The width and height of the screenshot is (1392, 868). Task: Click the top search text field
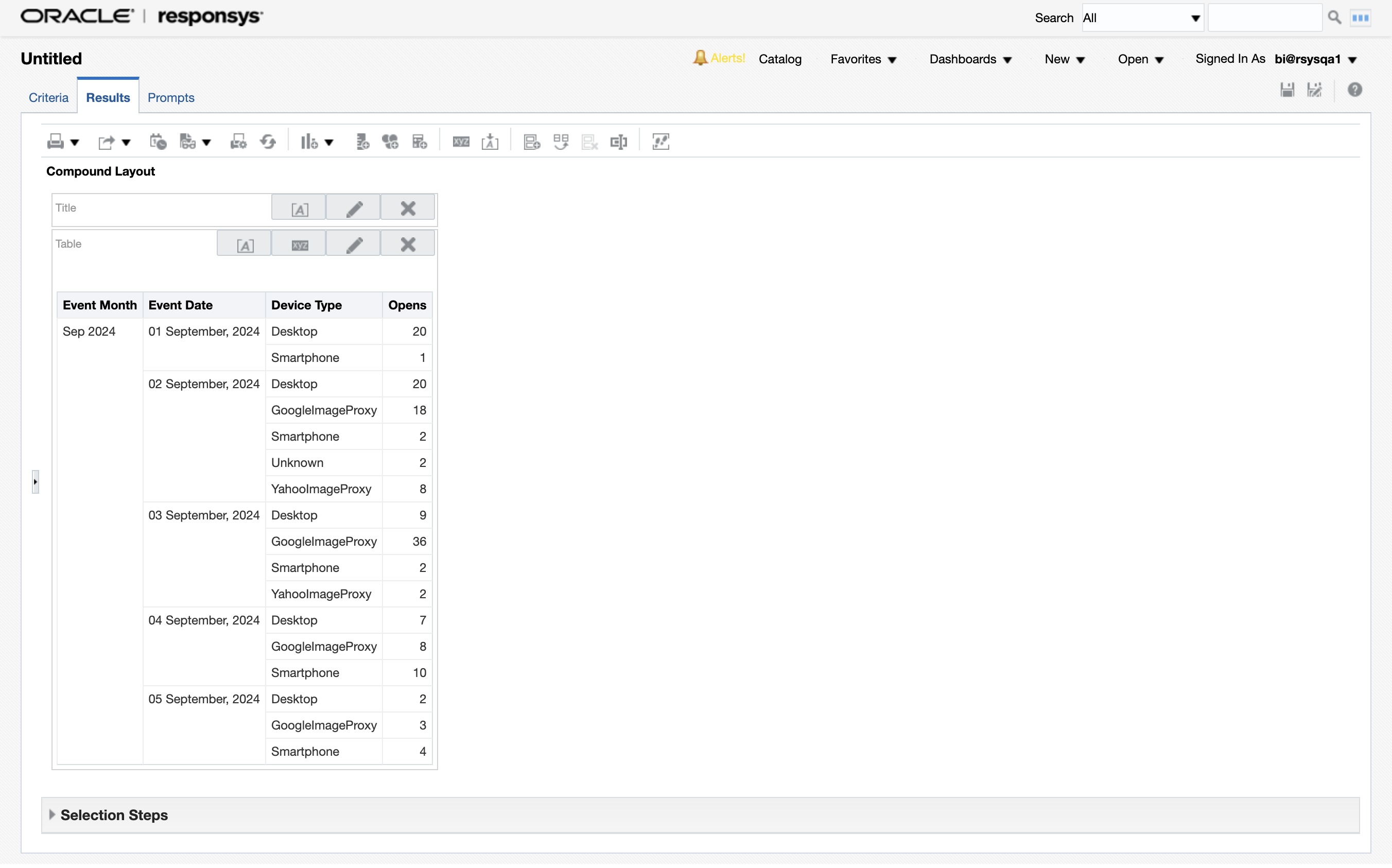pyautogui.click(x=1264, y=18)
